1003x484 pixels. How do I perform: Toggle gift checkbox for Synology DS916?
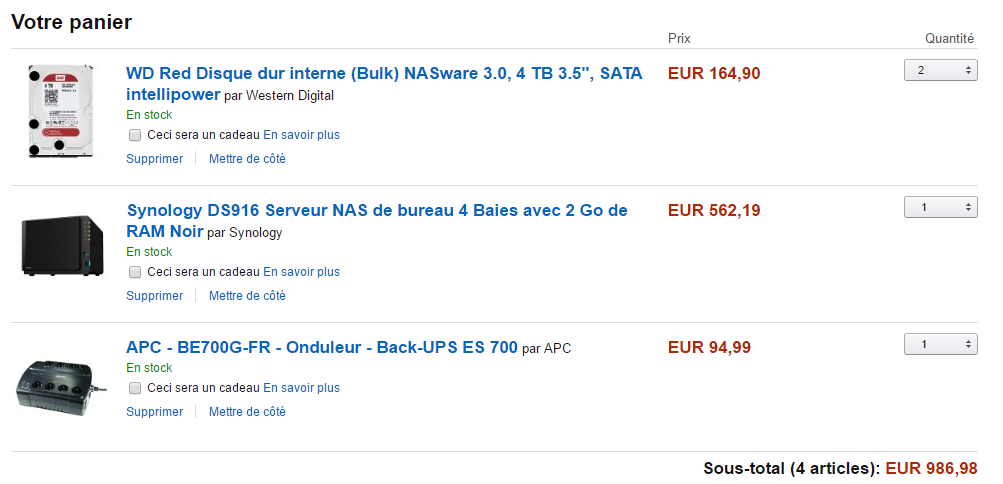[x=135, y=272]
